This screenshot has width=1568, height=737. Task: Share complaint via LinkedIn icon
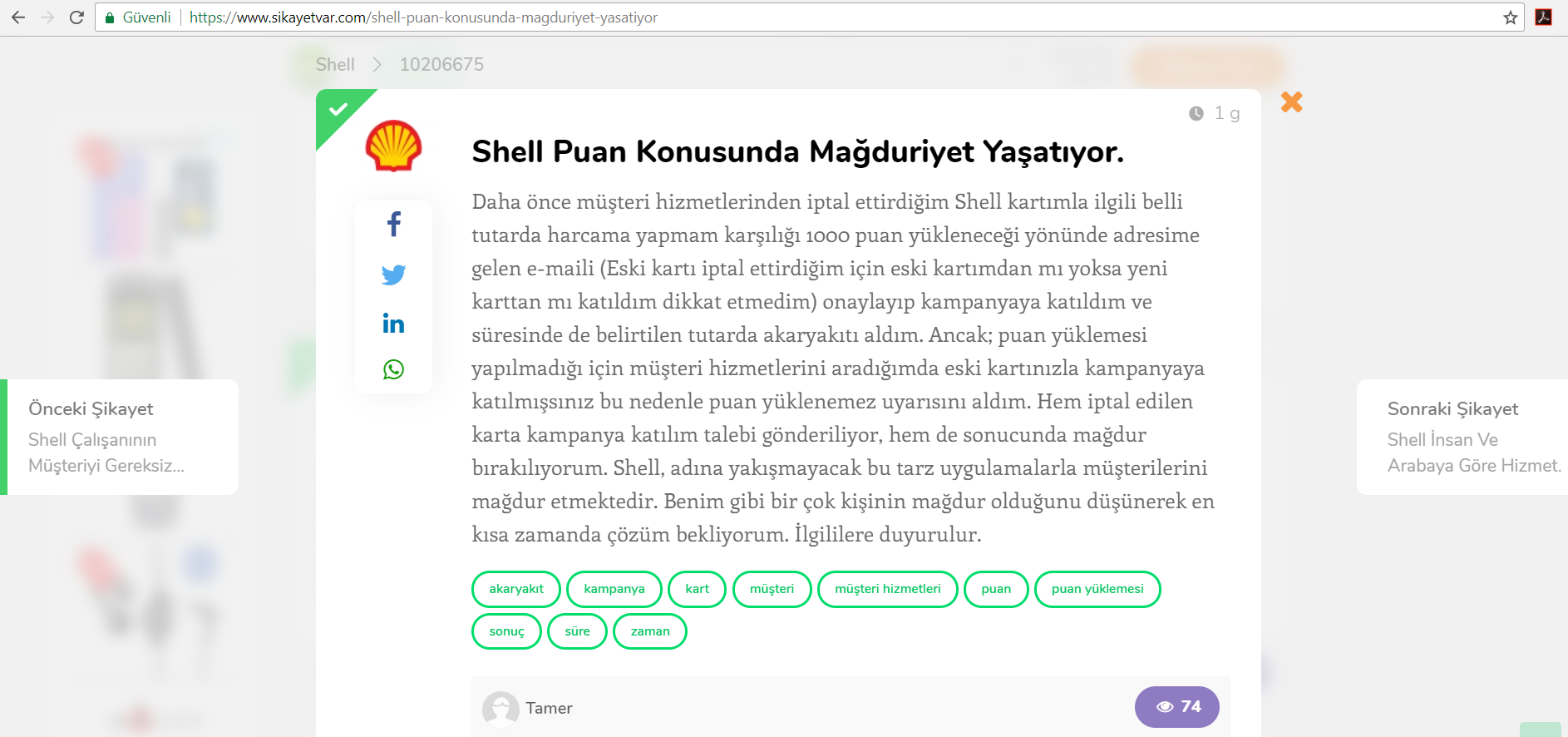(393, 323)
